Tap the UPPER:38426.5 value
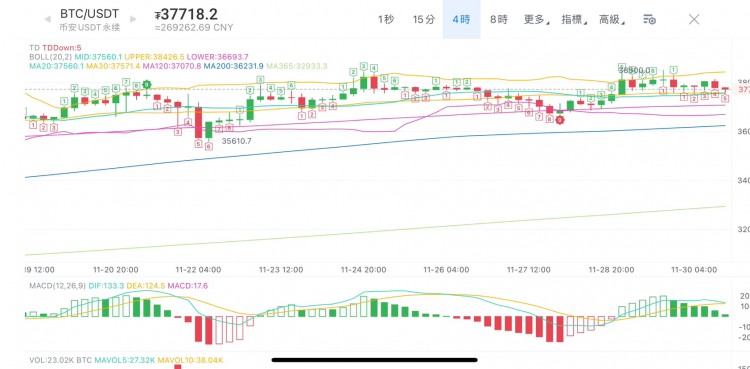 154,56
